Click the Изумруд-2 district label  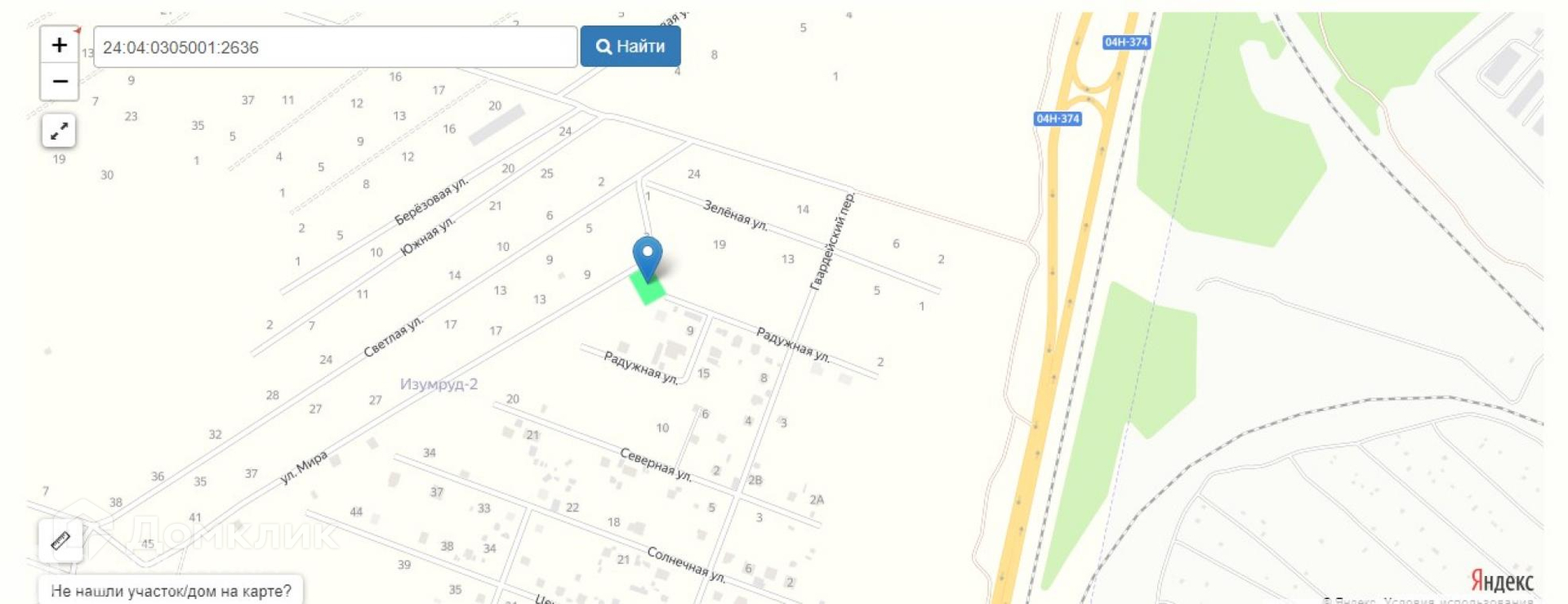pyautogui.click(x=439, y=384)
